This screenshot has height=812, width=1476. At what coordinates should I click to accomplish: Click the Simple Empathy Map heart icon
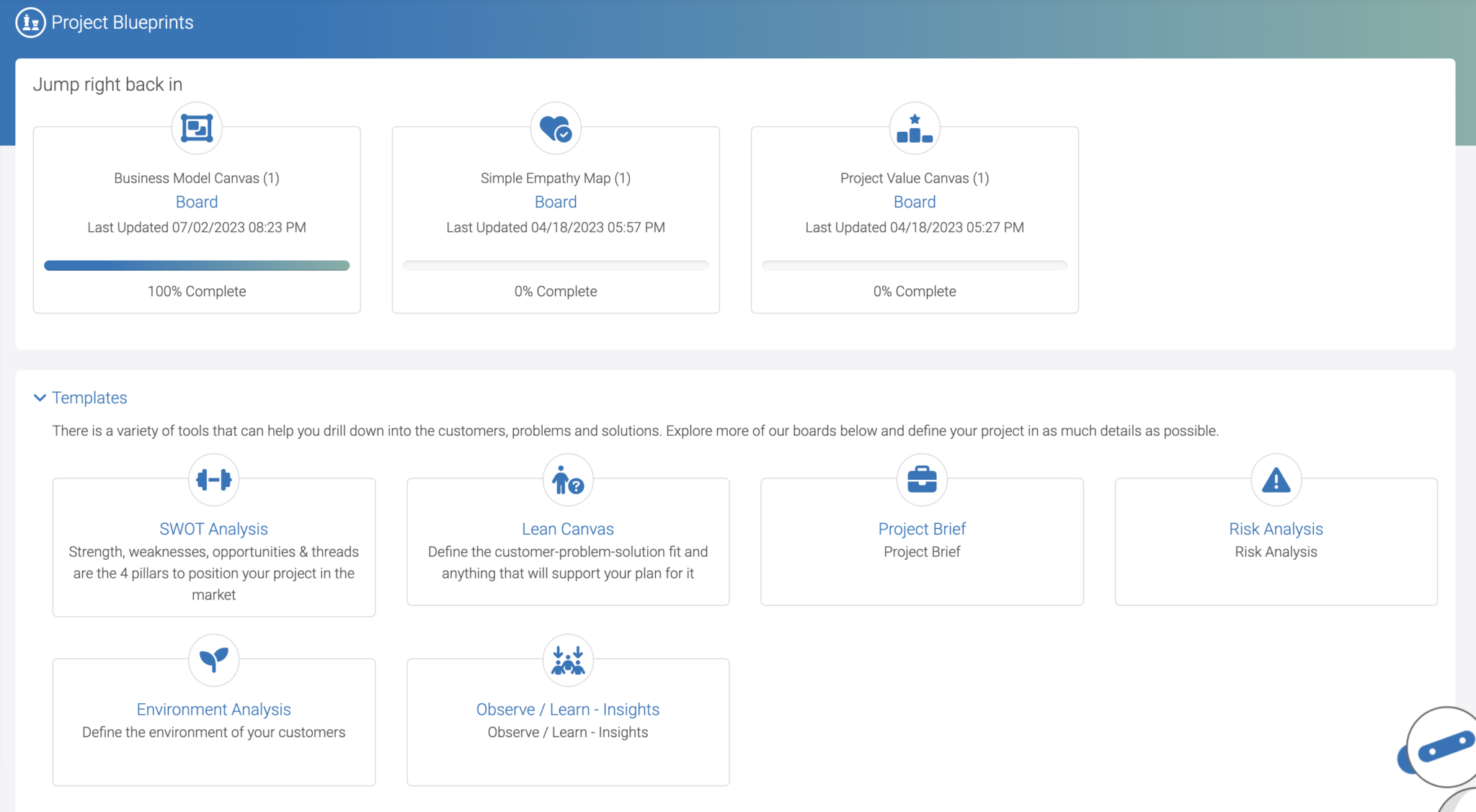point(556,128)
